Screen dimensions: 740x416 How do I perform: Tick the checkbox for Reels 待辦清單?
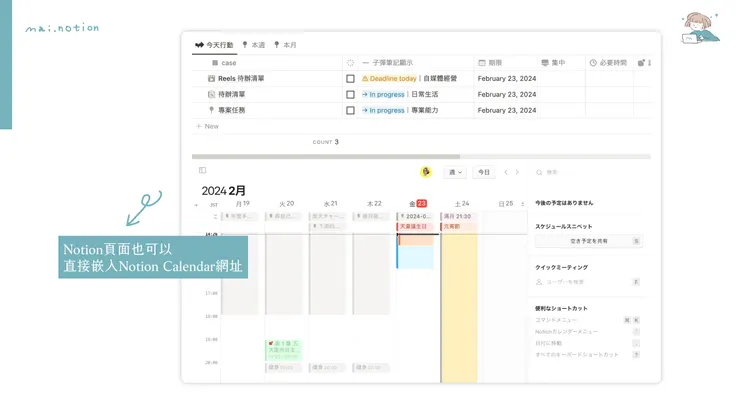click(350, 79)
